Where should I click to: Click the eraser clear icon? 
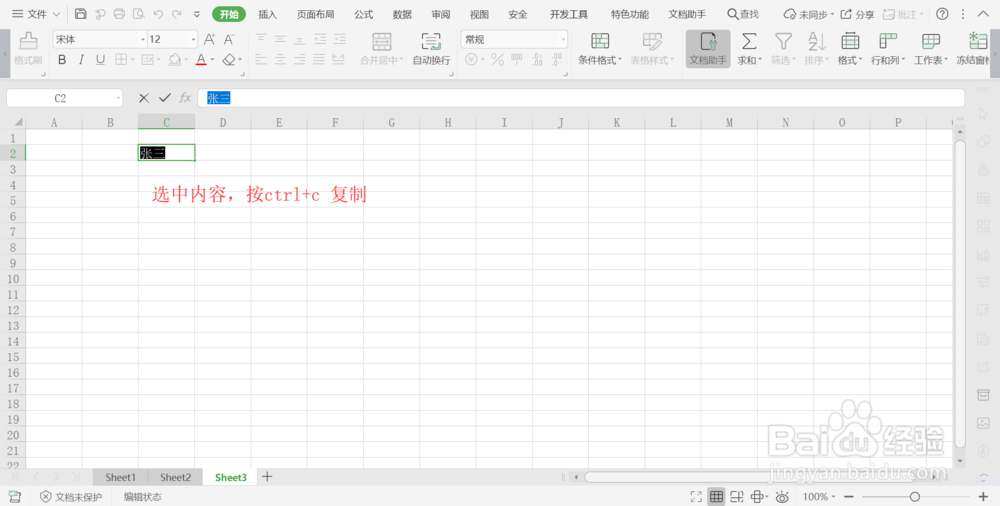pos(229,59)
